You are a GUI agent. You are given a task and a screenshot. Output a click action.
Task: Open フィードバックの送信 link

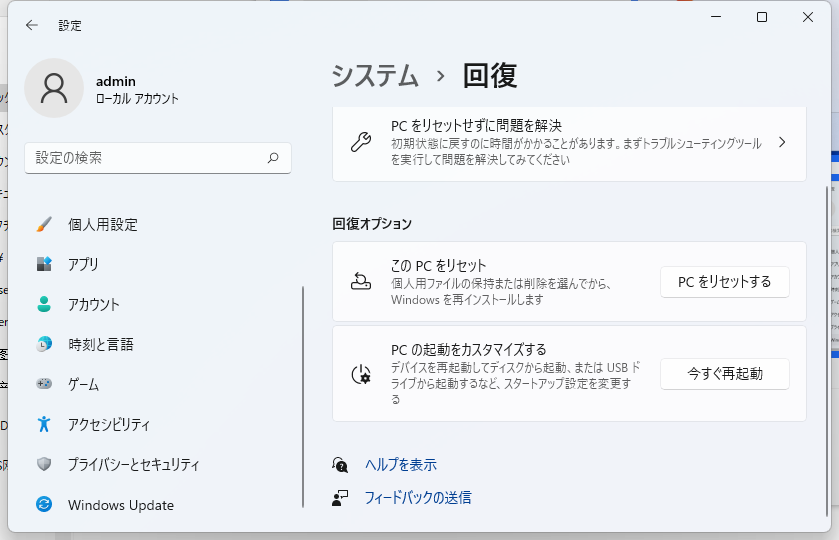418,498
